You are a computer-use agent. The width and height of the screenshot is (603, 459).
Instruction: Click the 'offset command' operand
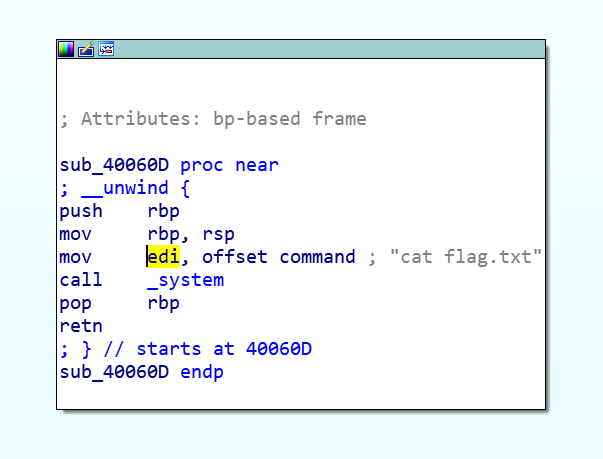click(x=278, y=257)
